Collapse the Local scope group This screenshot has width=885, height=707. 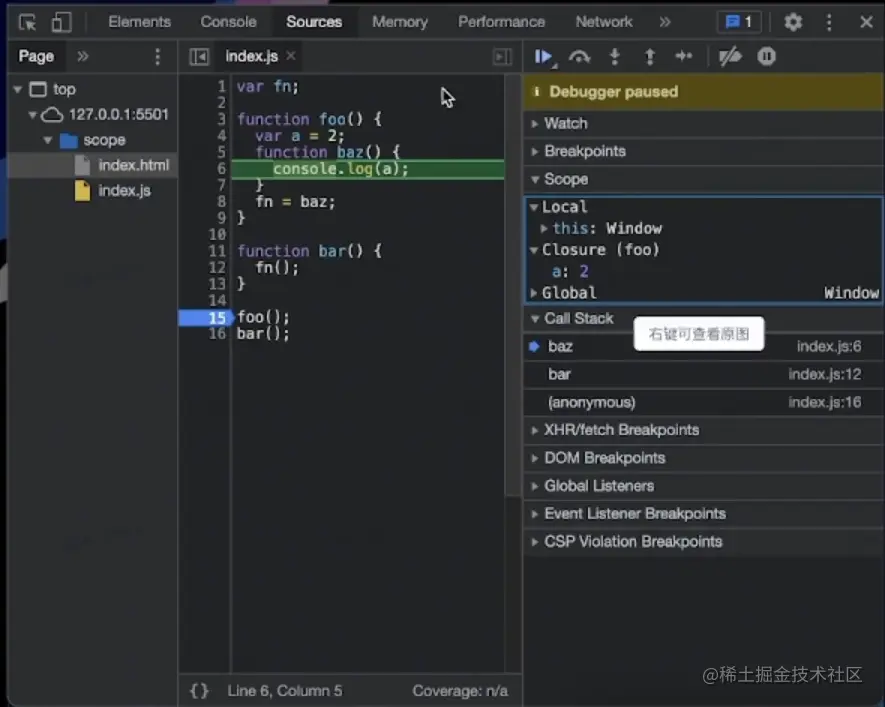pyautogui.click(x=534, y=207)
